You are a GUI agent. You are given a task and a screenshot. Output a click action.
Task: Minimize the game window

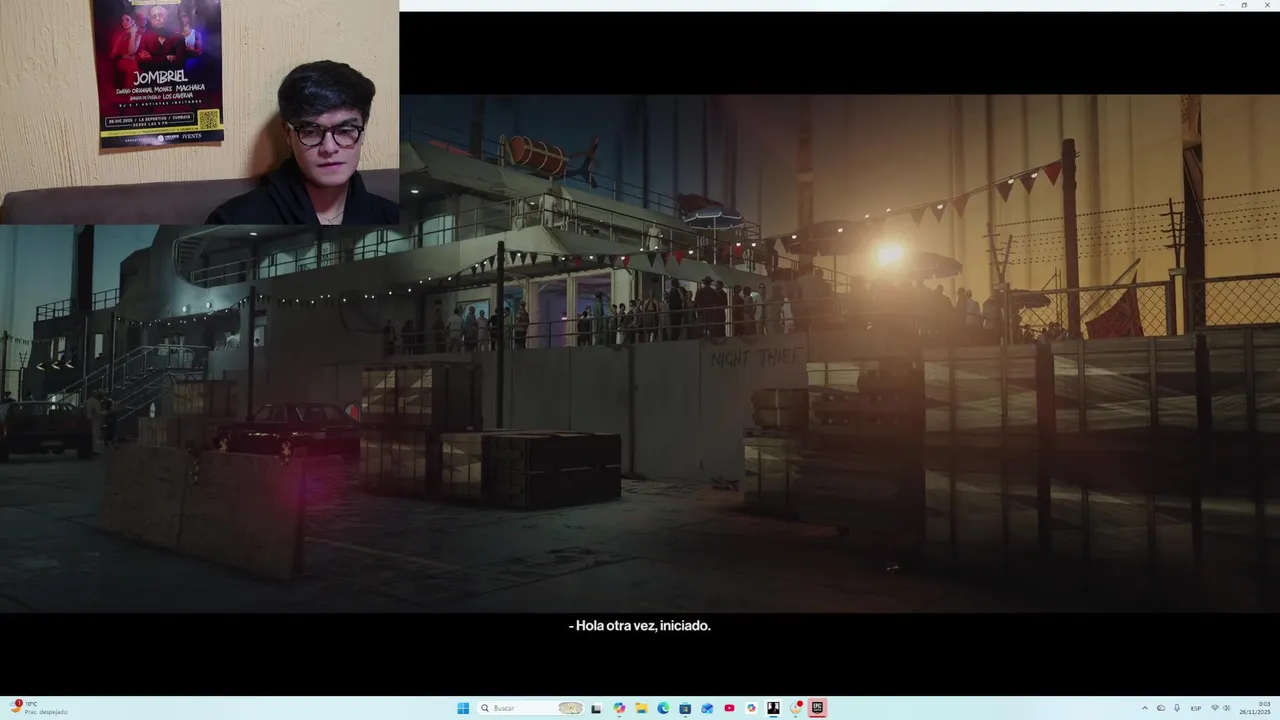coord(1222,5)
